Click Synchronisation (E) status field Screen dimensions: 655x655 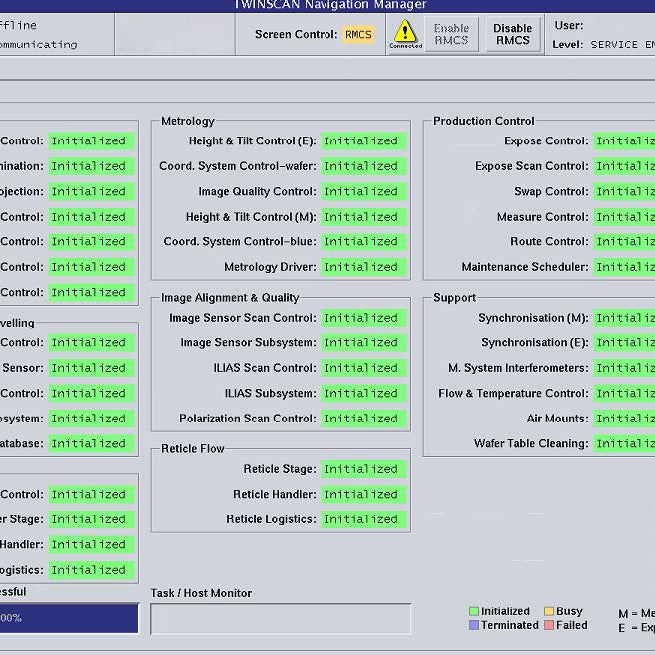[x=624, y=343]
